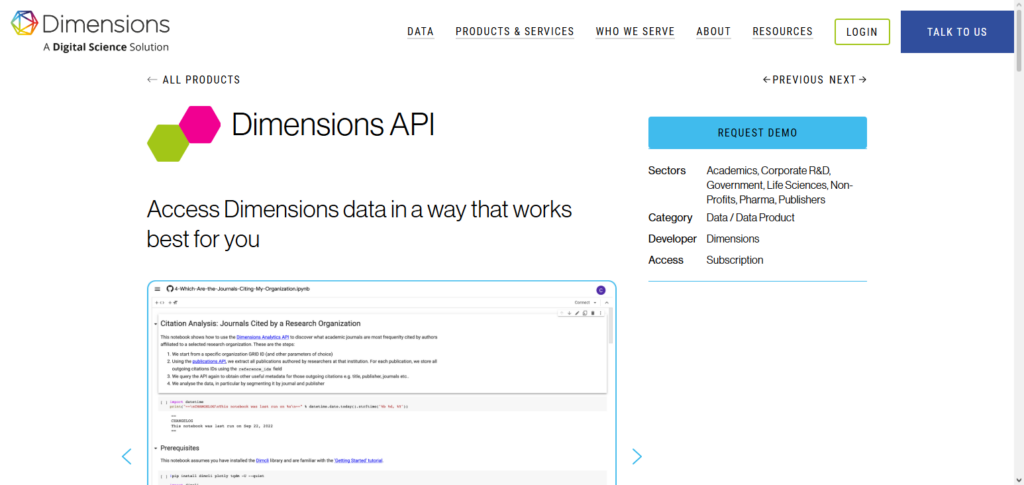The height and width of the screenshot is (485, 1024).
Task: Click the TALK TO US button
Action: (x=957, y=32)
